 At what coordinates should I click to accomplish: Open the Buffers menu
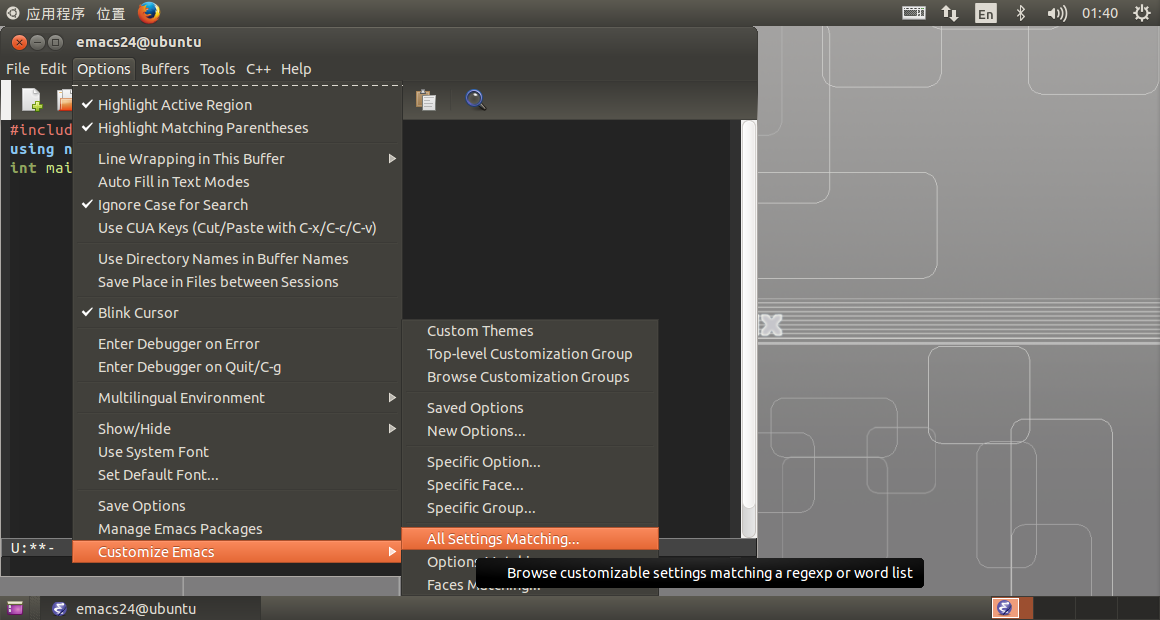(165, 69)
